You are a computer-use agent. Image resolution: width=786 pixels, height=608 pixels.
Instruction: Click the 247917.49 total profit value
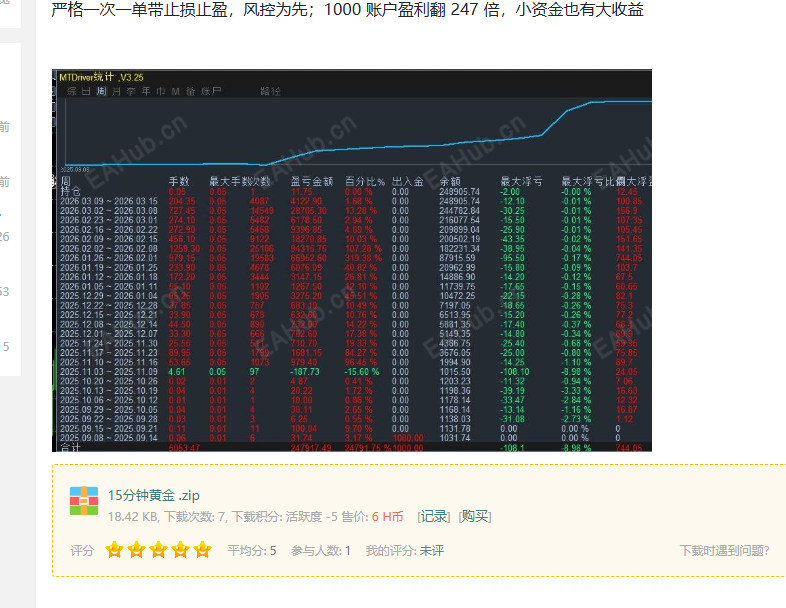[311, 448]
